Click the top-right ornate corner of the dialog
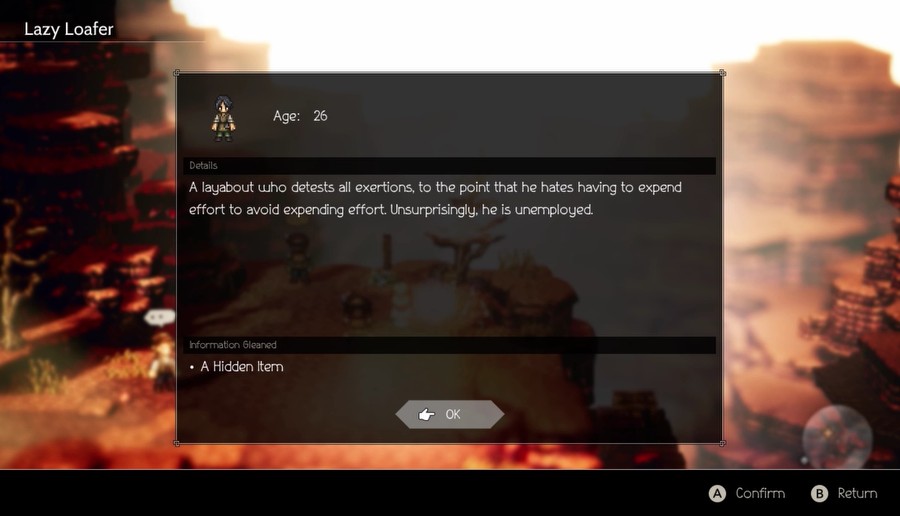Viewport: 900px width, 516px height. tap(722, 73)
